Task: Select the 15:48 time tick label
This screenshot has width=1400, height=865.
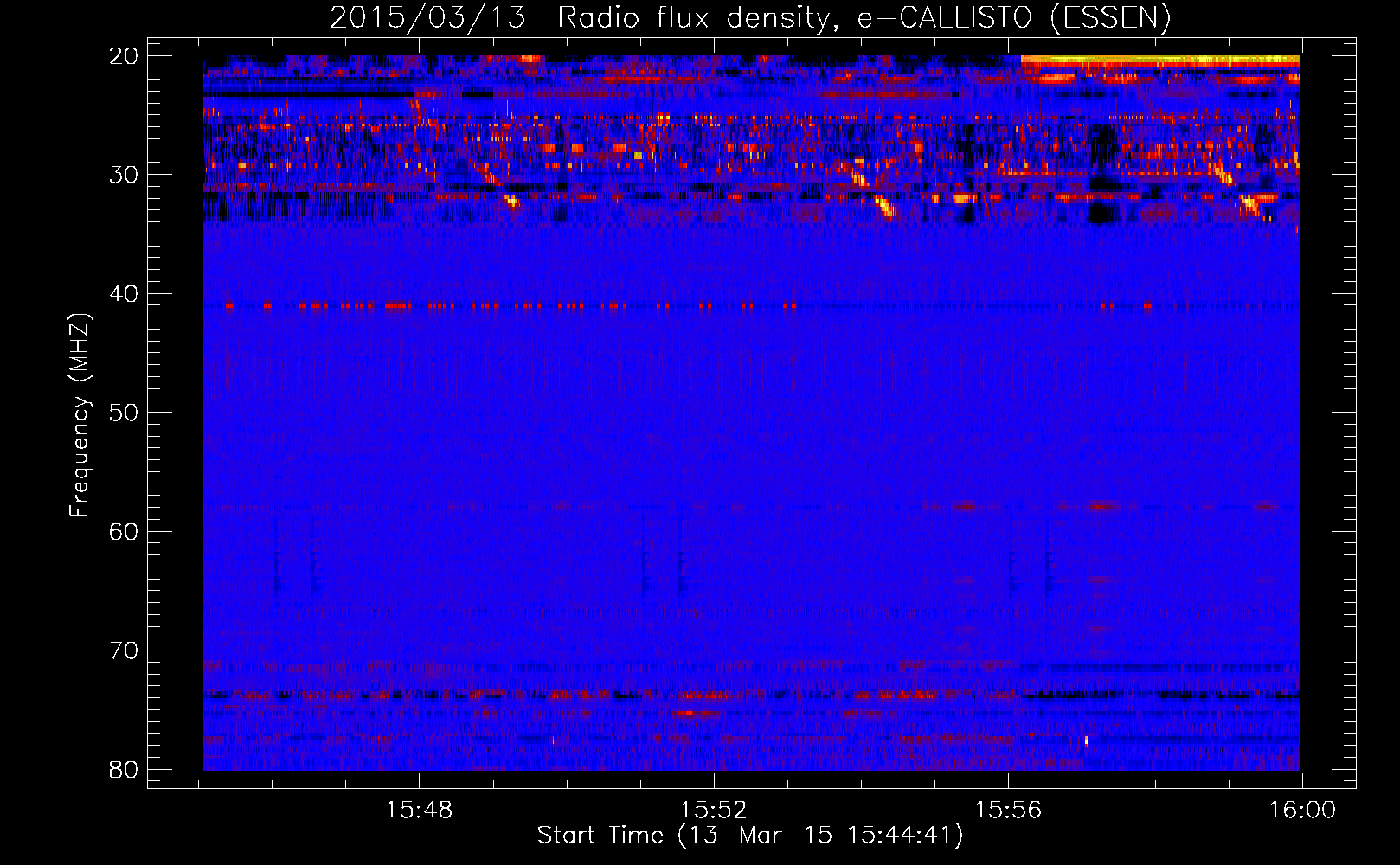Action: pos(419,811)
